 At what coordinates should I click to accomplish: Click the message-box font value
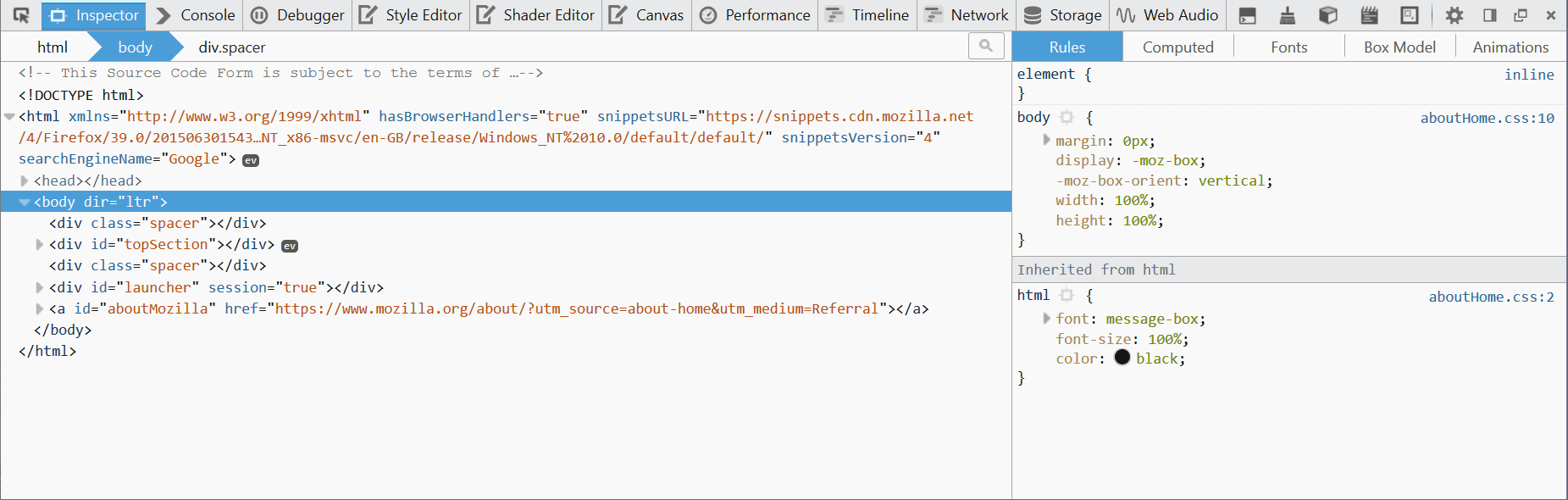[1152, 319]
